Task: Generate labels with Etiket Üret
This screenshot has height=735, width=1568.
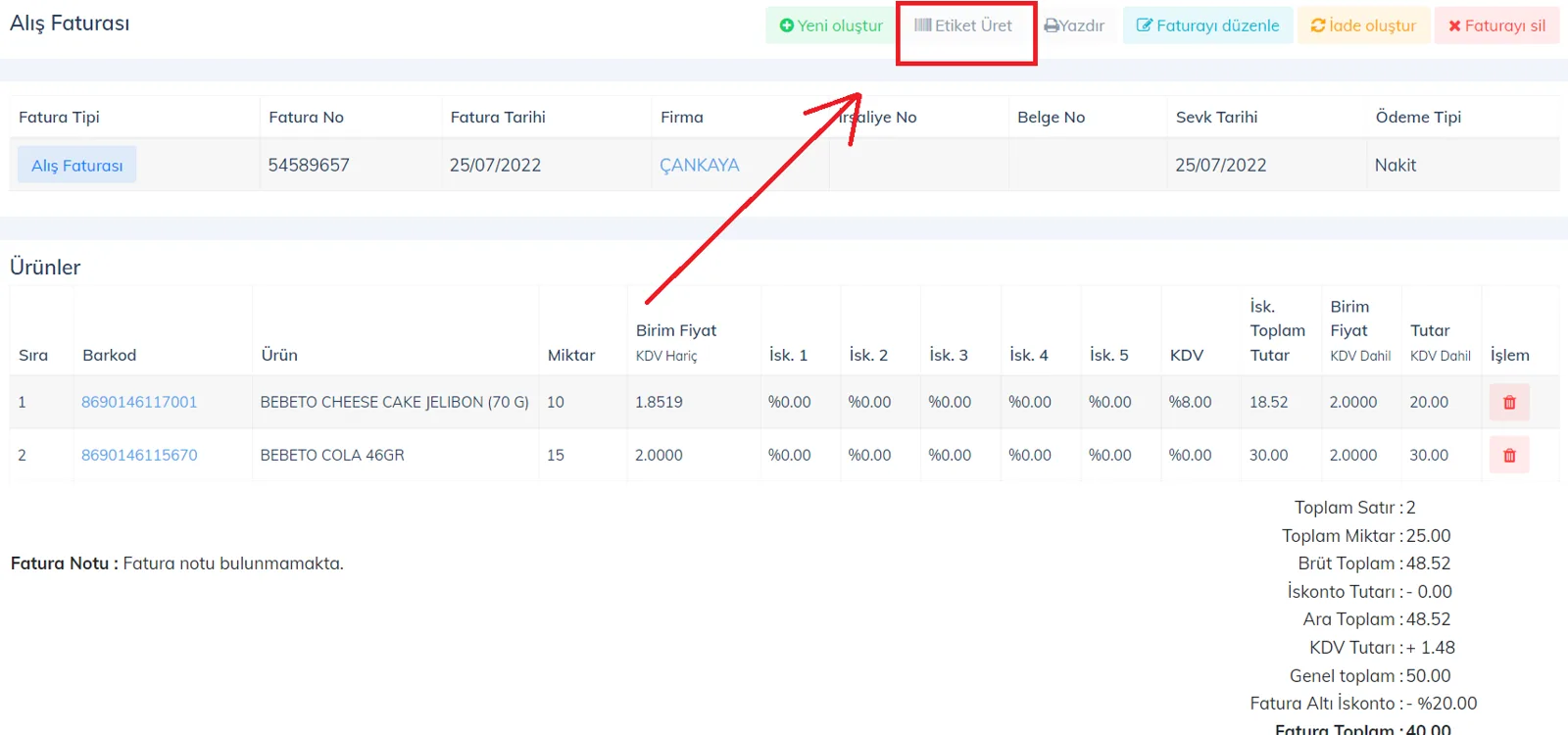Action: coord(963,25)
